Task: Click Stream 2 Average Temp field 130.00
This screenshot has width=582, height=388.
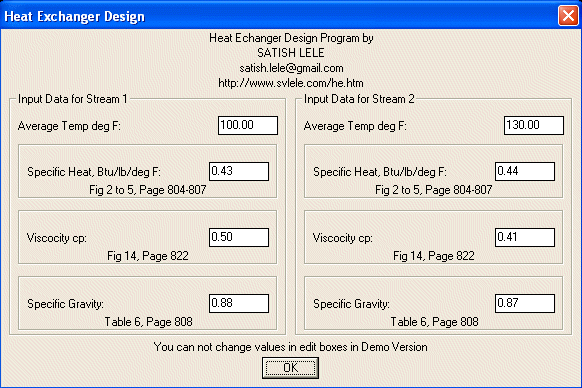Action: (x=534, y=125)
